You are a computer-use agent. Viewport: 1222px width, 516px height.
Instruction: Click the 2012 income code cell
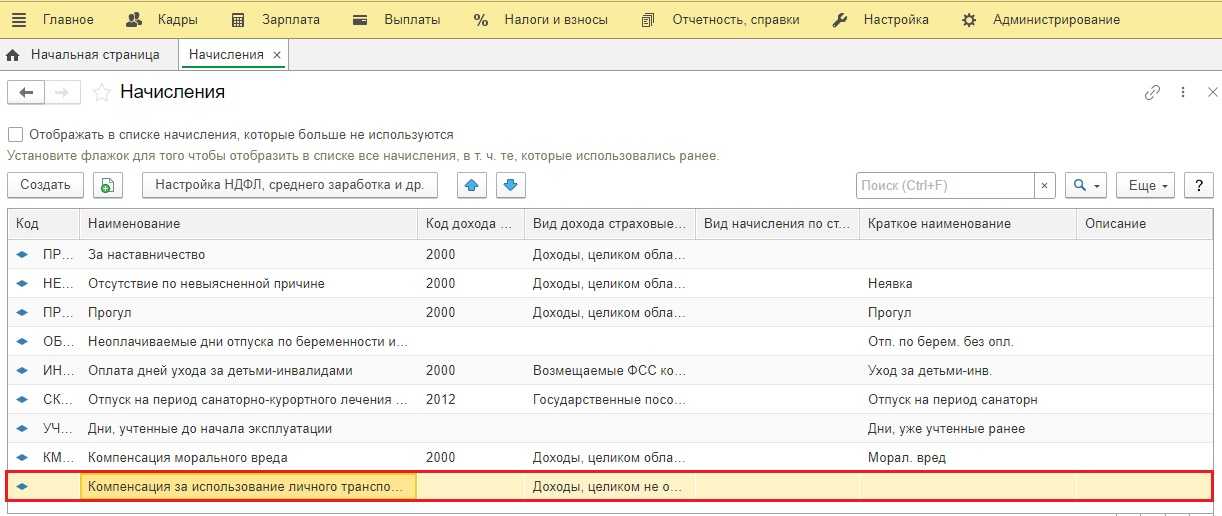470,399
